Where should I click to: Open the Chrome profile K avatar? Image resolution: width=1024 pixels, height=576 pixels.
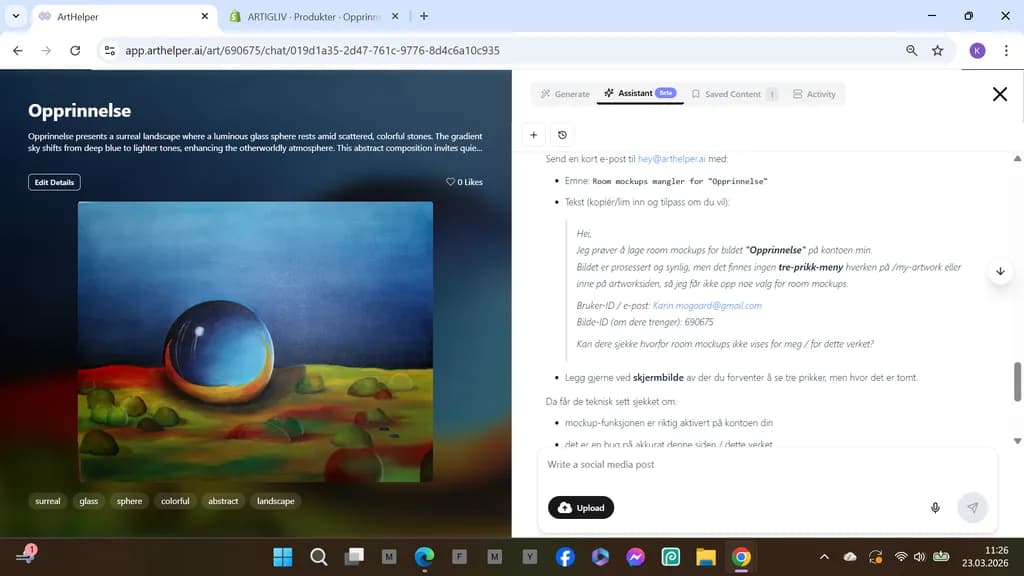click(977, 50)
